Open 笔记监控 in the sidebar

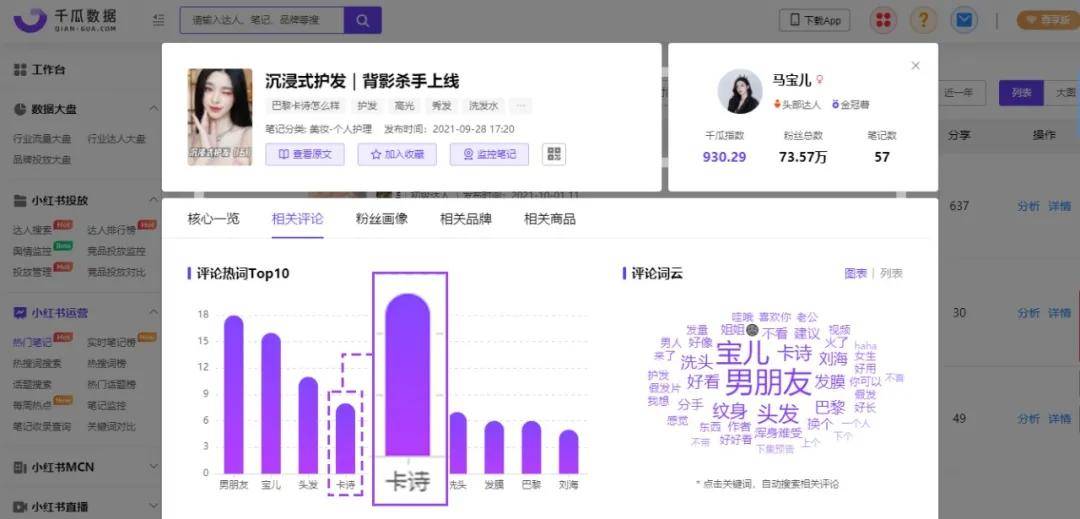(x=107, y=405)
